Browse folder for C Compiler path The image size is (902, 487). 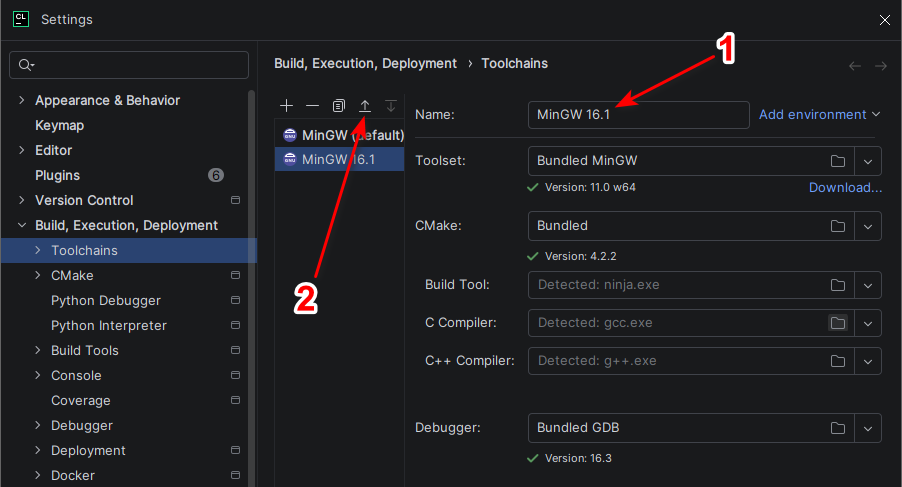pyautogui.click(x=838, y=323)
